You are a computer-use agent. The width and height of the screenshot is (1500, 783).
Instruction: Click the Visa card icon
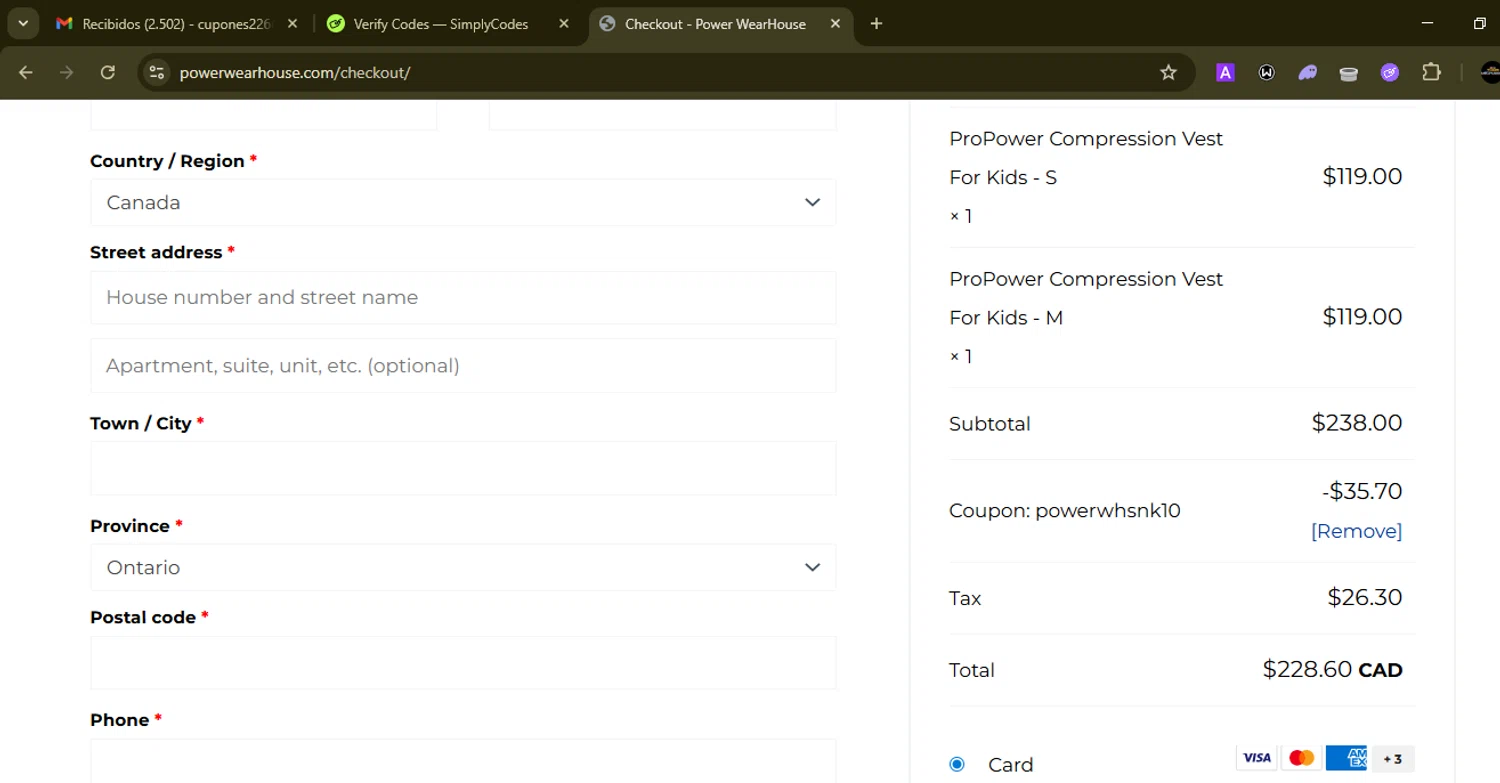click(1257, 758)
